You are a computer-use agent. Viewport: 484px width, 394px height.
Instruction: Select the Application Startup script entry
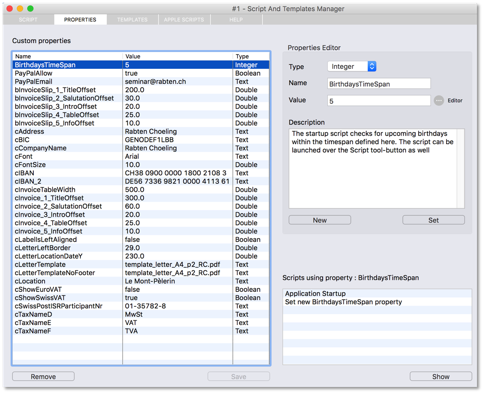[377, 294]
